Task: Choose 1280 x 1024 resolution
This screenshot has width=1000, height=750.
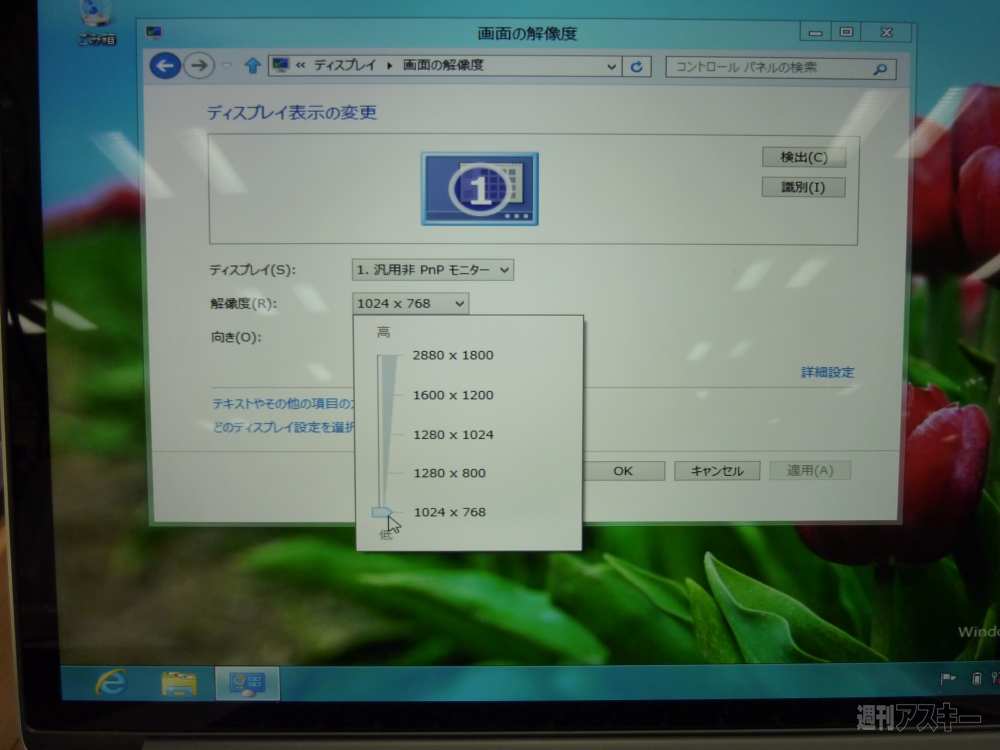Action: tap(453, 434)
